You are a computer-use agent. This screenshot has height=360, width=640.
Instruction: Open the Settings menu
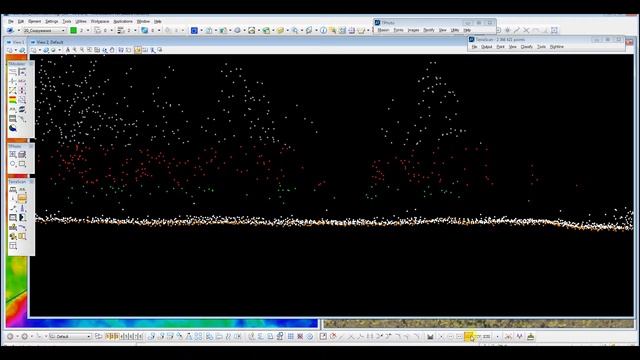(51, 21)
